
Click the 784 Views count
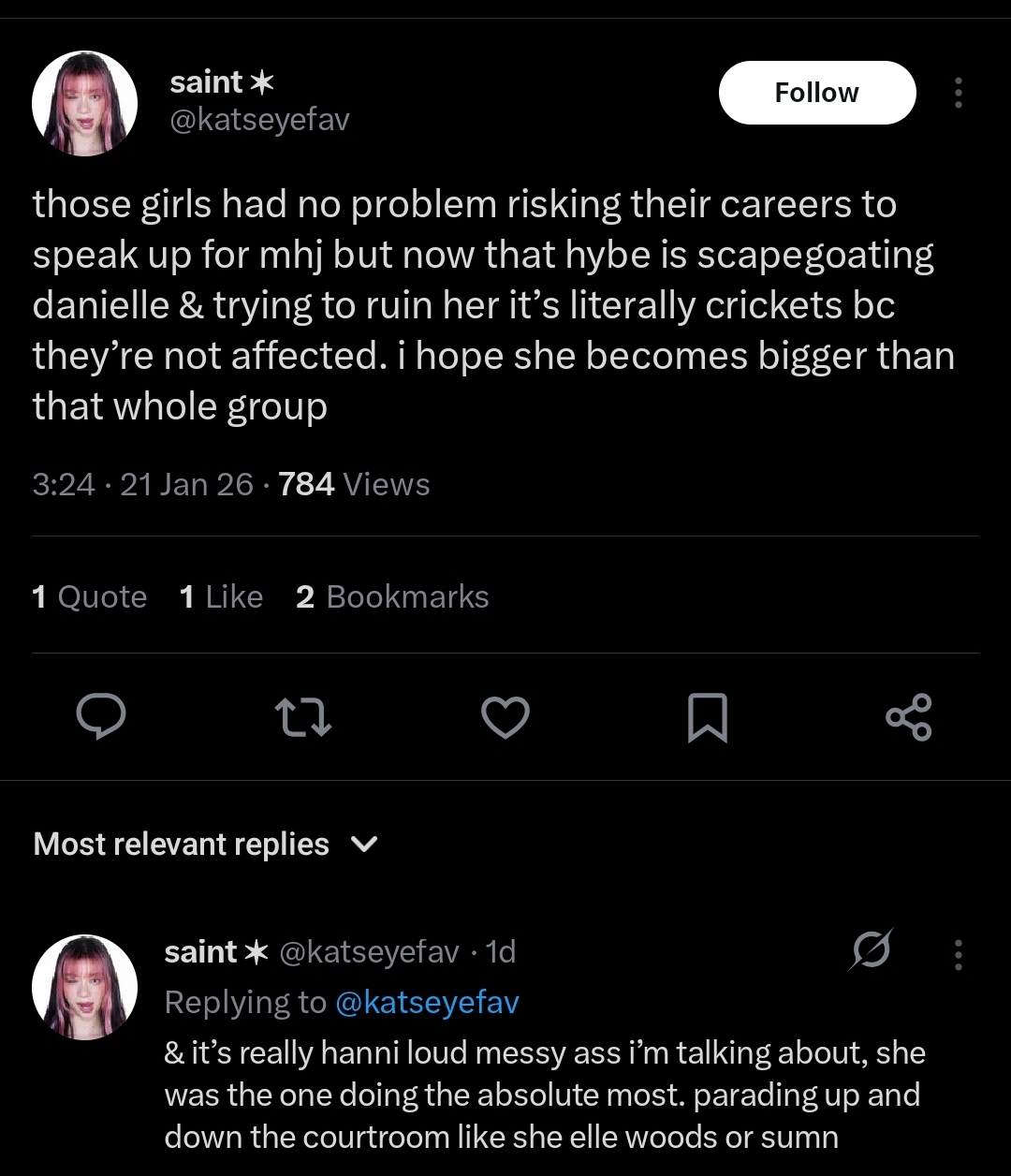354,484
